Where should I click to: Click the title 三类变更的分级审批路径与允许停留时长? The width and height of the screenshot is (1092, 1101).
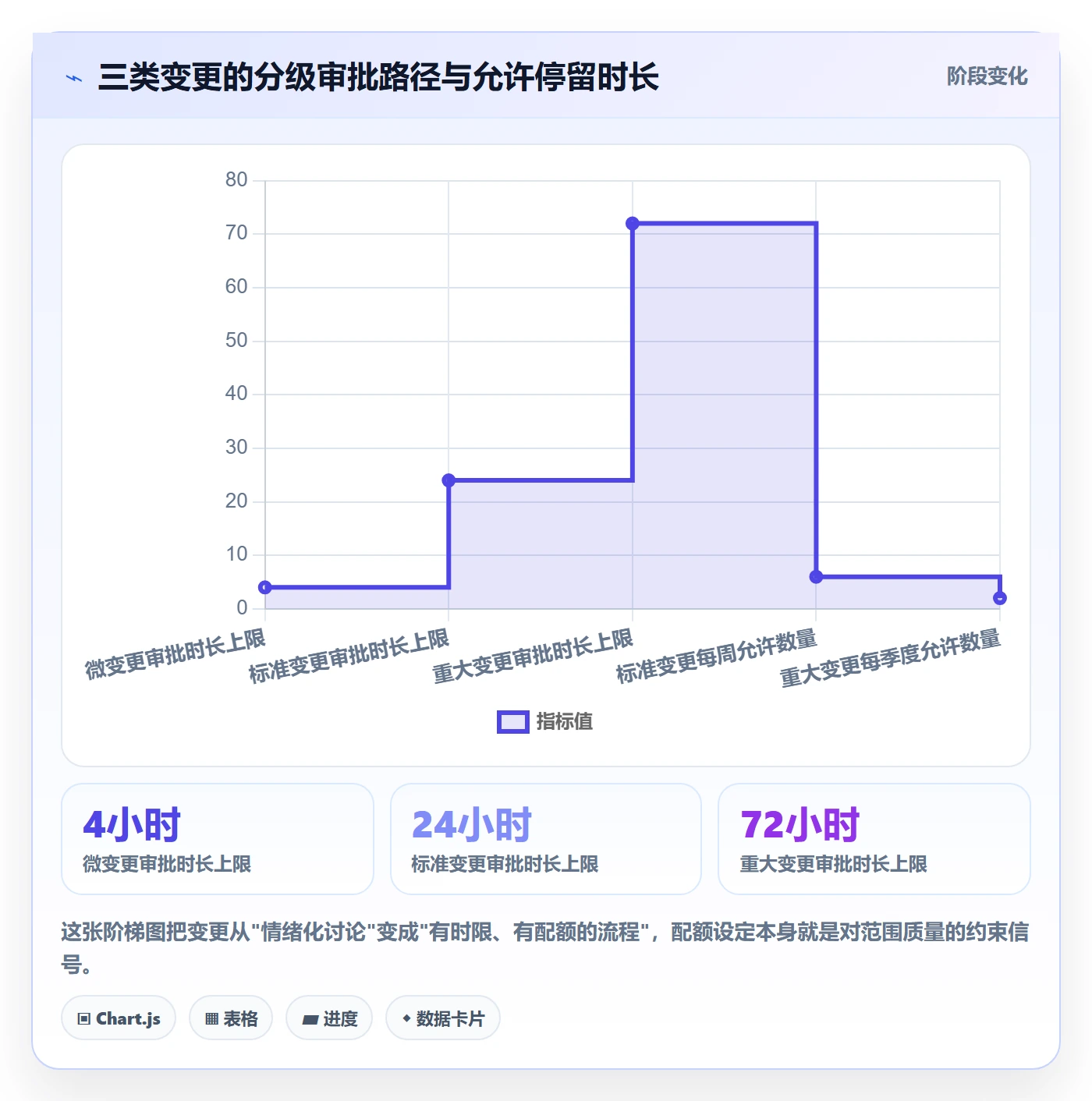[x=378, y=77]
